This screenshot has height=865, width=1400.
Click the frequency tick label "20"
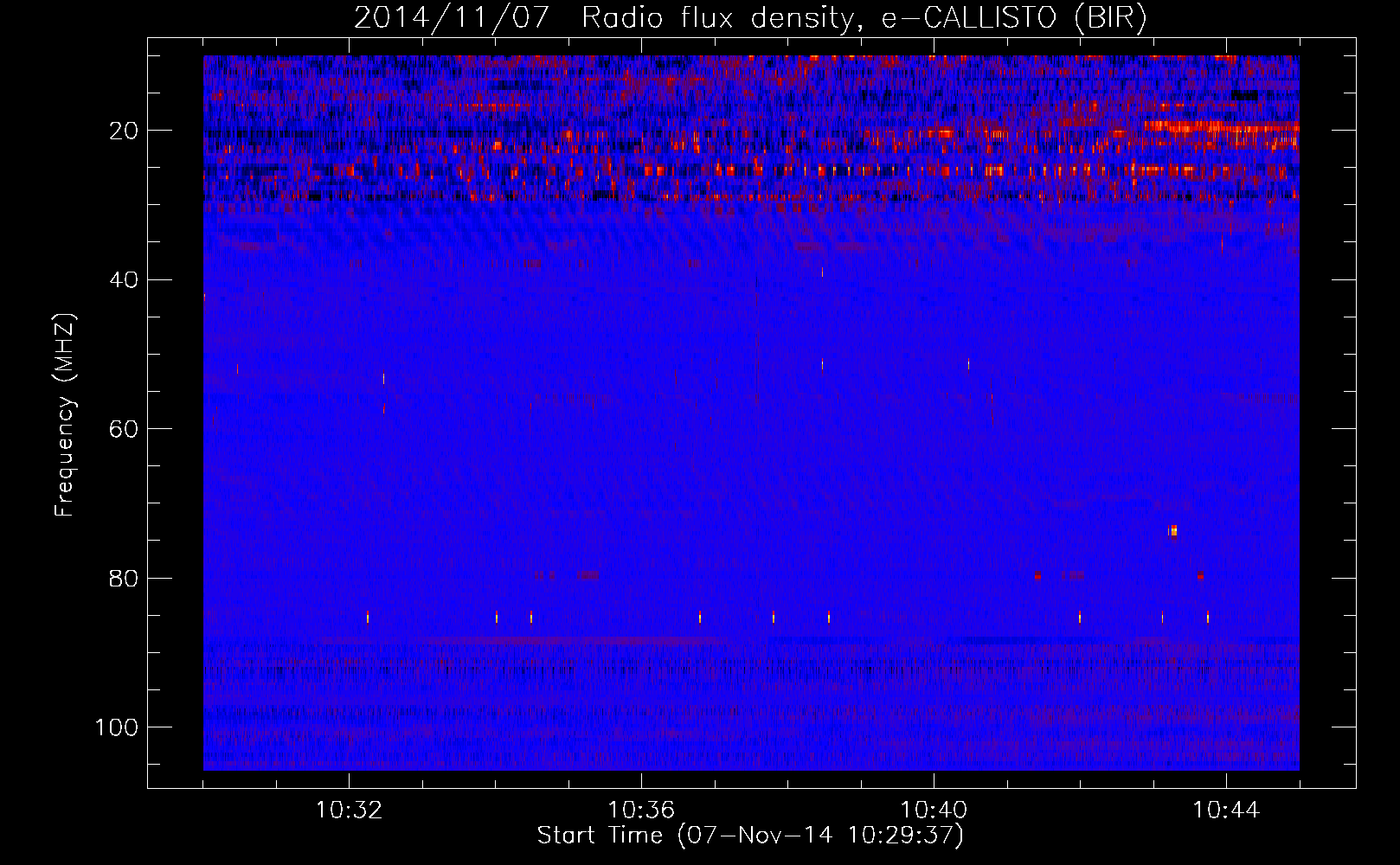coord(125,131)
